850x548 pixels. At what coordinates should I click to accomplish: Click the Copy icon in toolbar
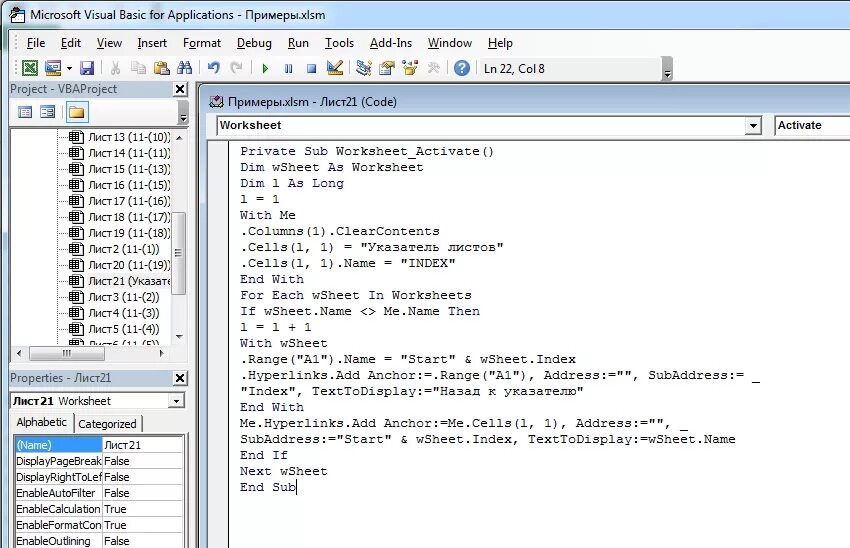[138, 68]
